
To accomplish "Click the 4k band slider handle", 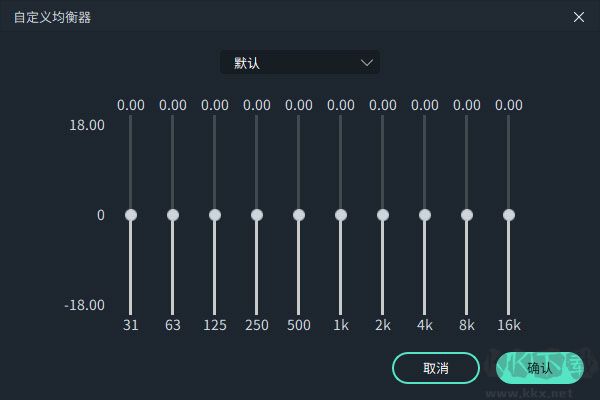I will click(x=425, y=215).
